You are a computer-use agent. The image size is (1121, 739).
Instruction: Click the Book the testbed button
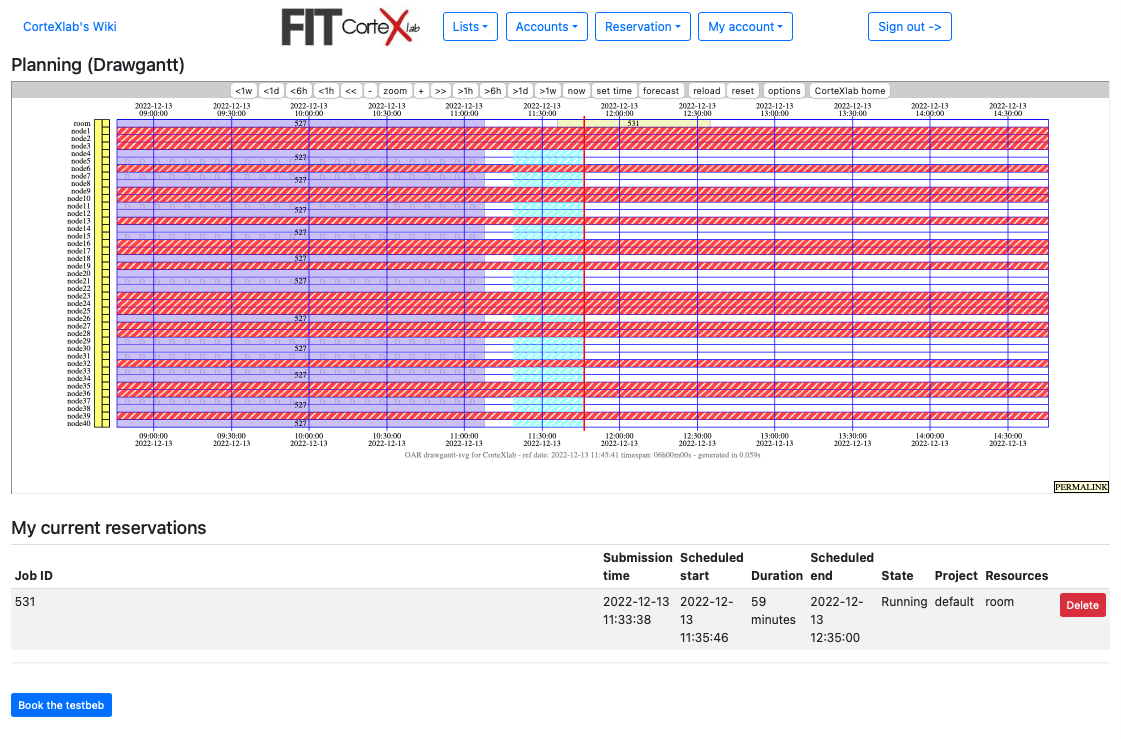coord(61,705)
